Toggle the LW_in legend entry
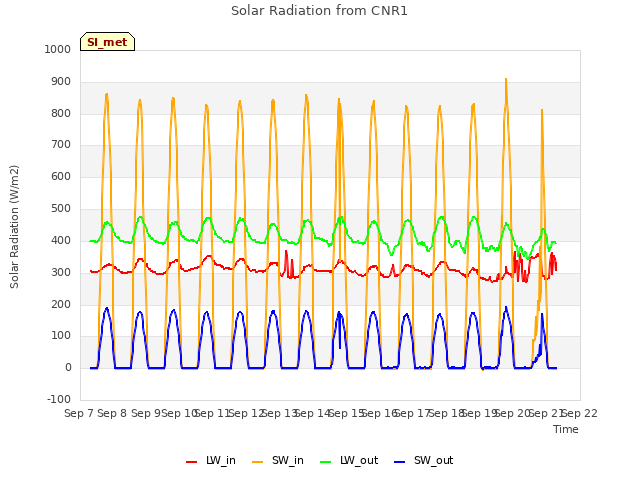640x480 pixels. 211,460
